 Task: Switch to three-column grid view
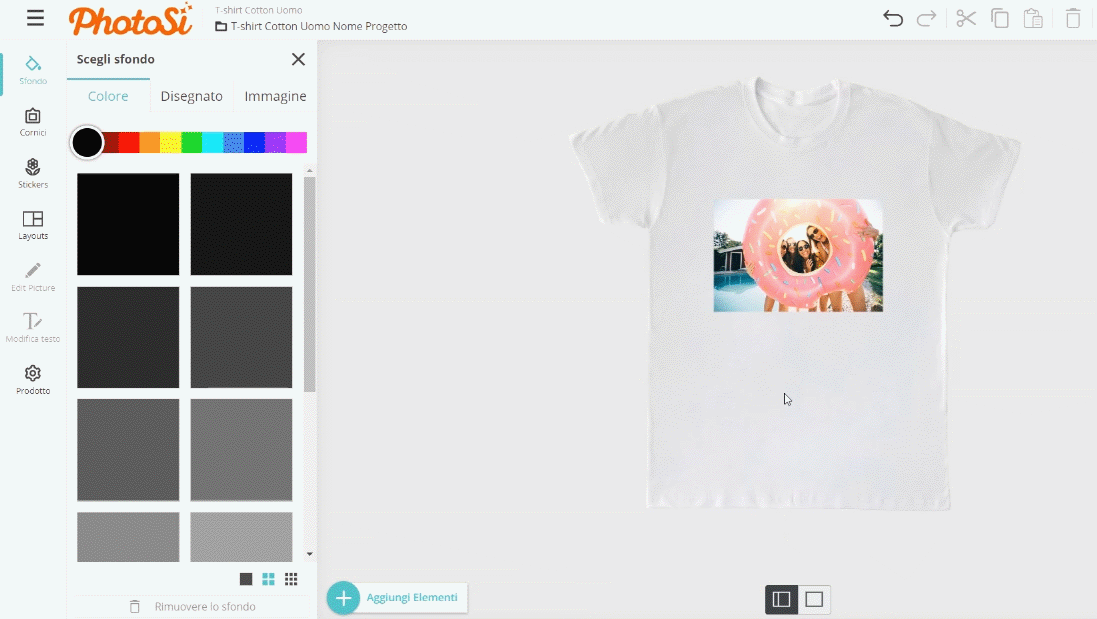[291, 579]
